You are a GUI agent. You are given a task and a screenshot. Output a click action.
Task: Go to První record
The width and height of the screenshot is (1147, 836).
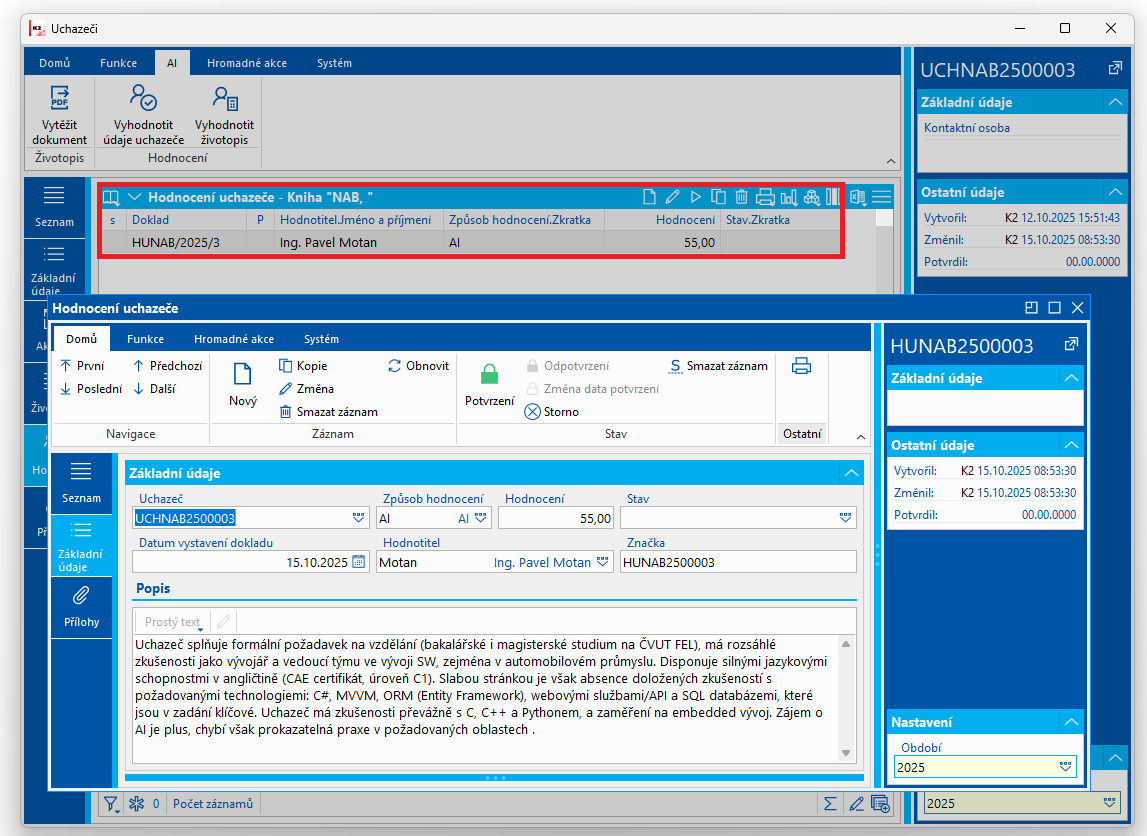click(83, 366)
